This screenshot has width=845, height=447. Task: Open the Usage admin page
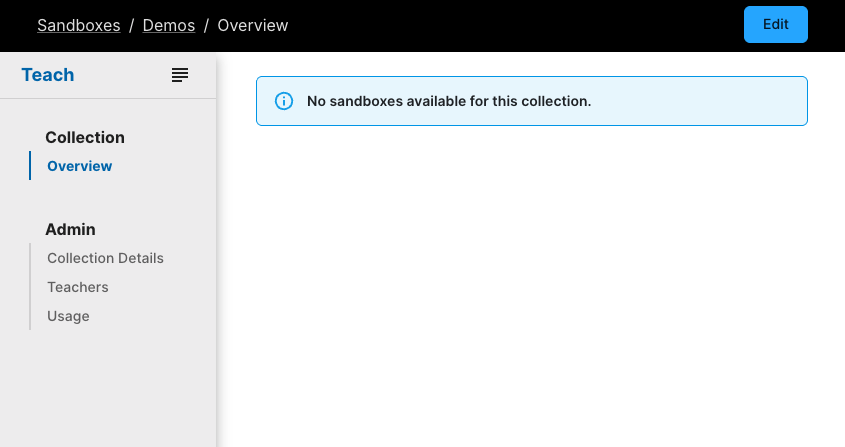pyautogui.click(x=68, y=316)
